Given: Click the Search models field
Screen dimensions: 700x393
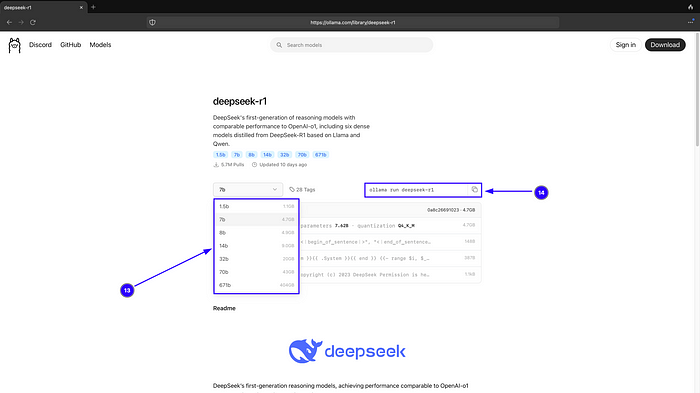Looking at the screenshot, I should tap(351, 45).
